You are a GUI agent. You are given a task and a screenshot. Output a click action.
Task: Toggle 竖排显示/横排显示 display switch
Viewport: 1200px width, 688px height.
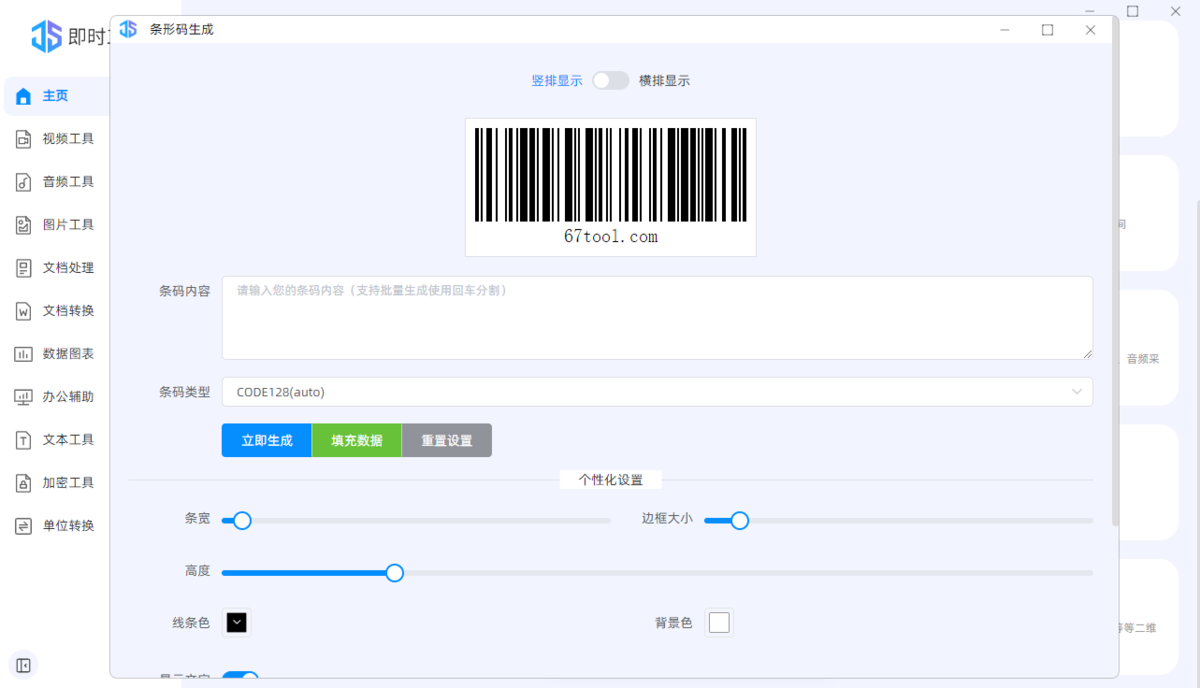[x=610, y=81]
